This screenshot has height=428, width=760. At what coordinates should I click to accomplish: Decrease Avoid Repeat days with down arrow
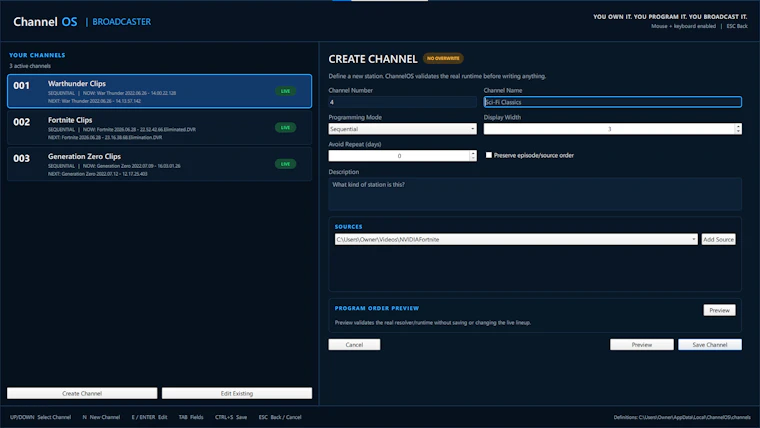point(473,158)
